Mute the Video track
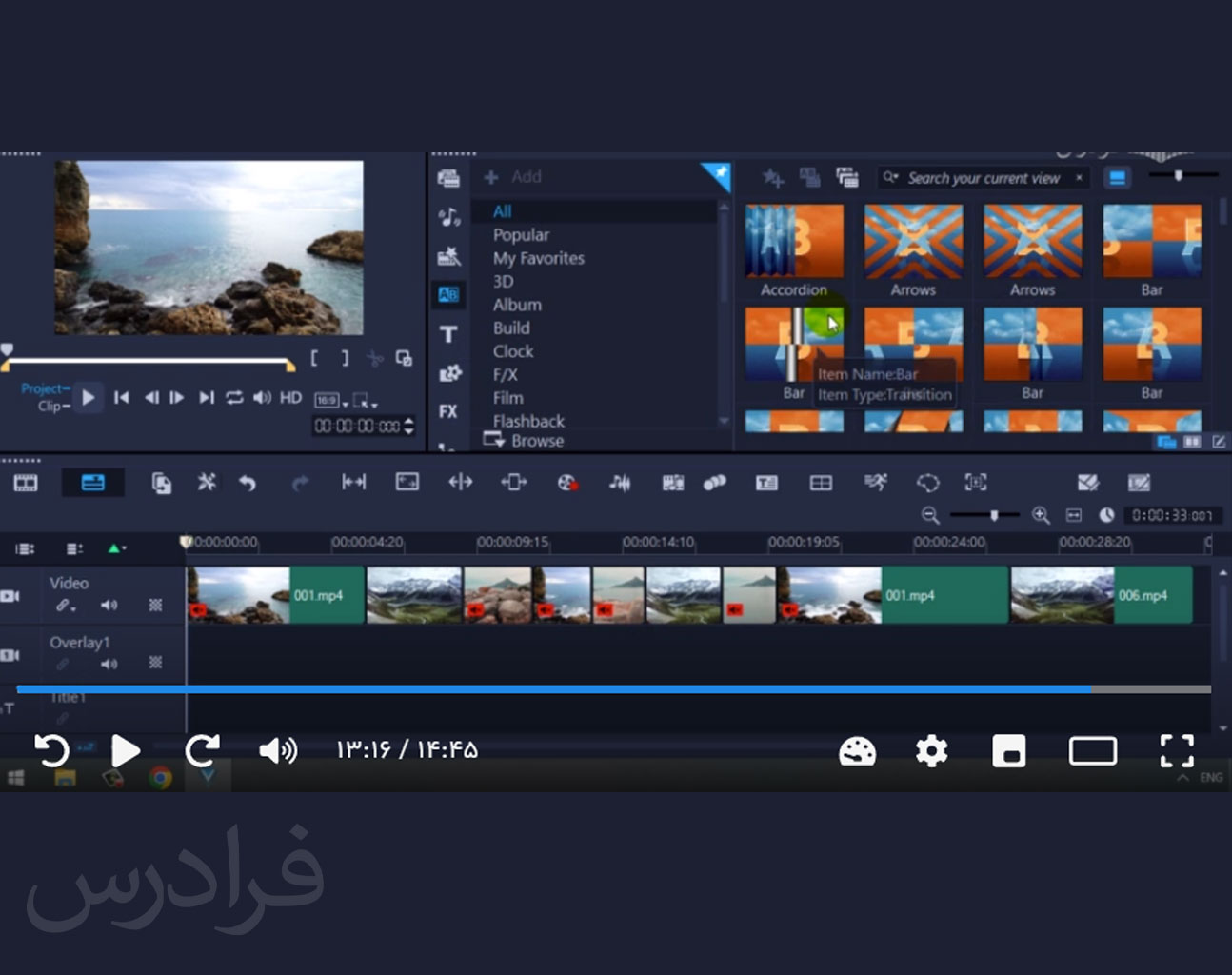 (109, 606)
